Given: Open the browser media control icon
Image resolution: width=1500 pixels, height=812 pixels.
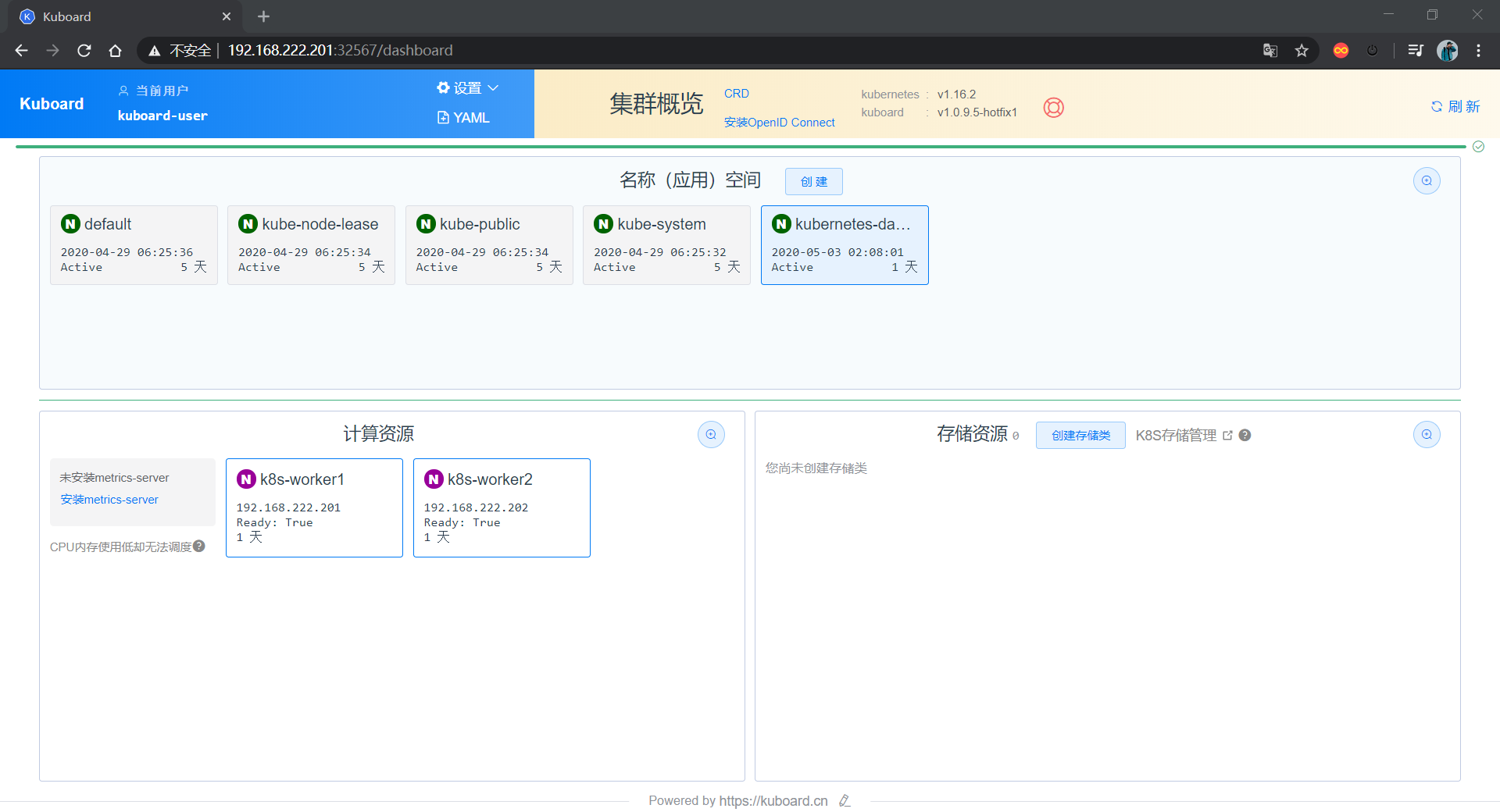Looking at the screenshot, I should click(x=1416, y=51).
